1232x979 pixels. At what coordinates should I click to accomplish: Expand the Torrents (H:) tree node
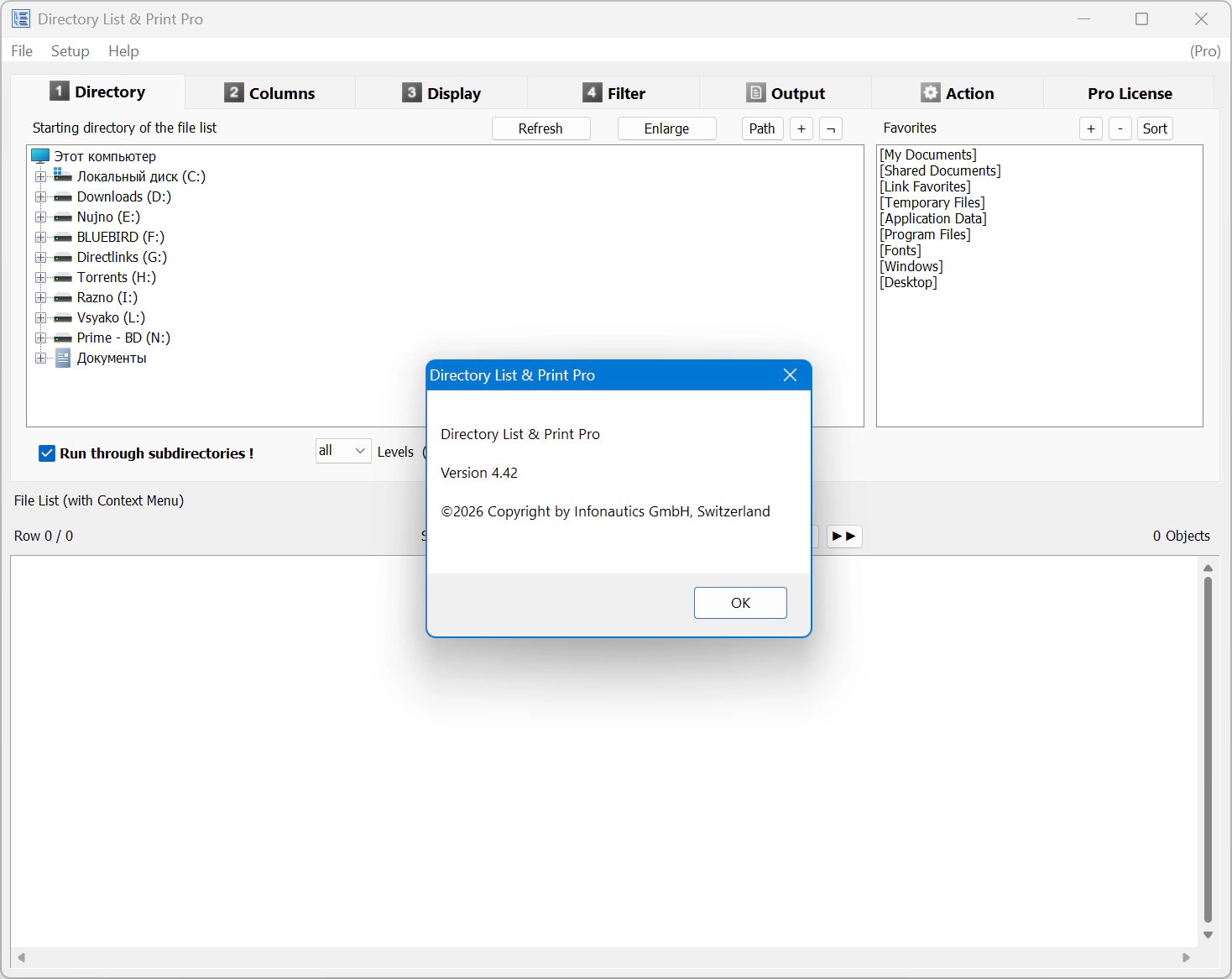coord(40,277)
